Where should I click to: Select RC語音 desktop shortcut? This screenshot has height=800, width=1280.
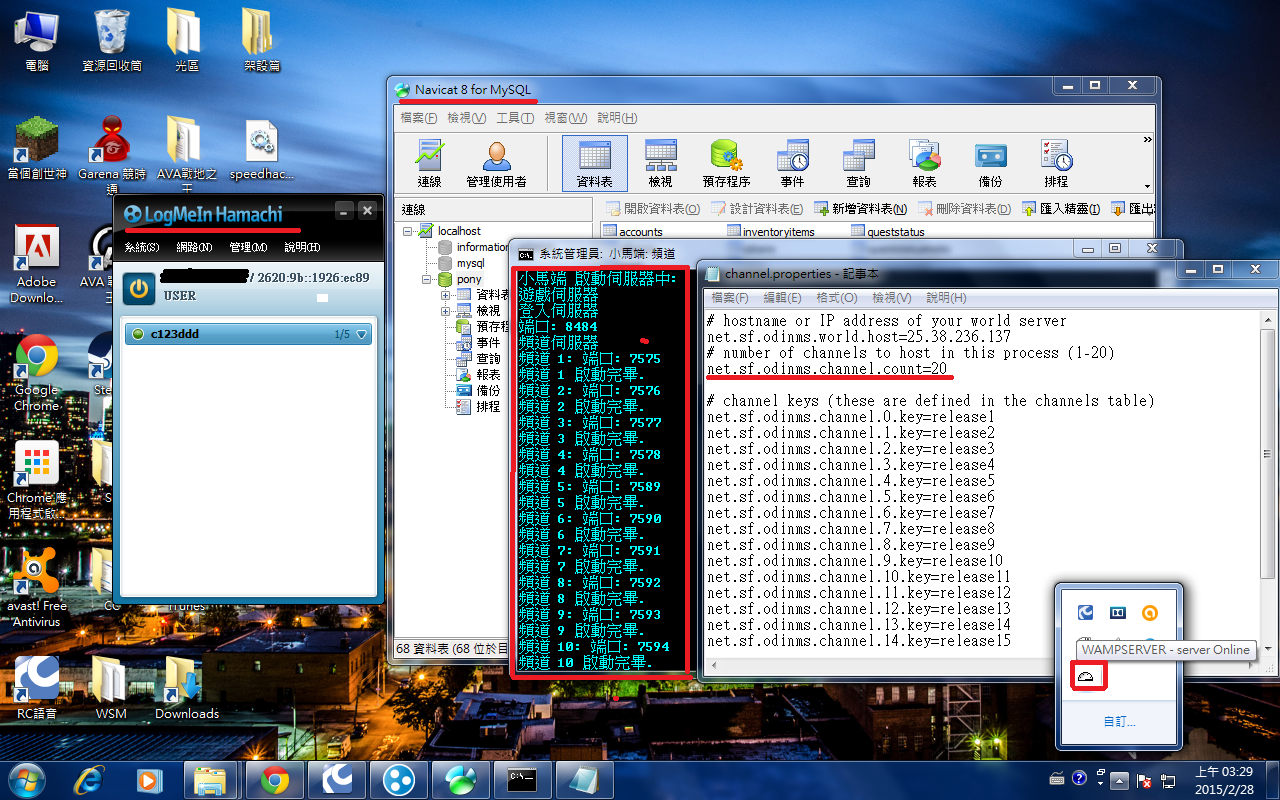(37, 687)
